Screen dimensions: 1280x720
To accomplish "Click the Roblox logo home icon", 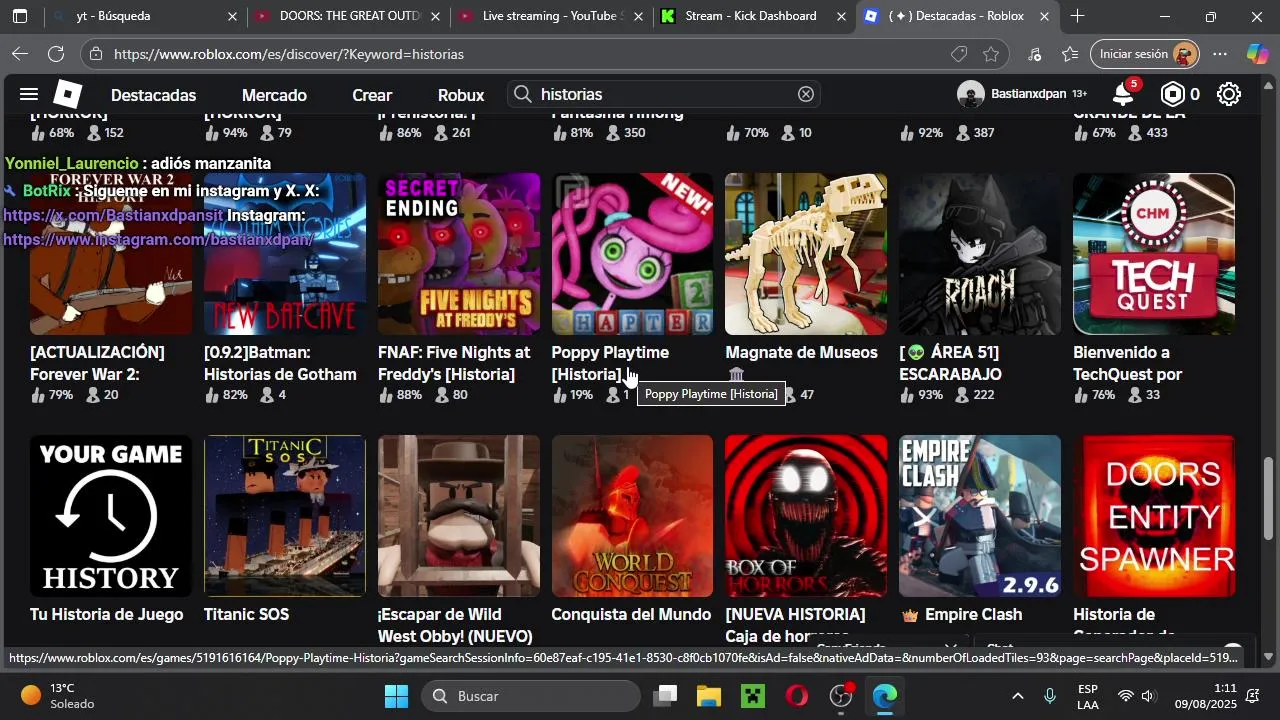I will coord(67,94).
